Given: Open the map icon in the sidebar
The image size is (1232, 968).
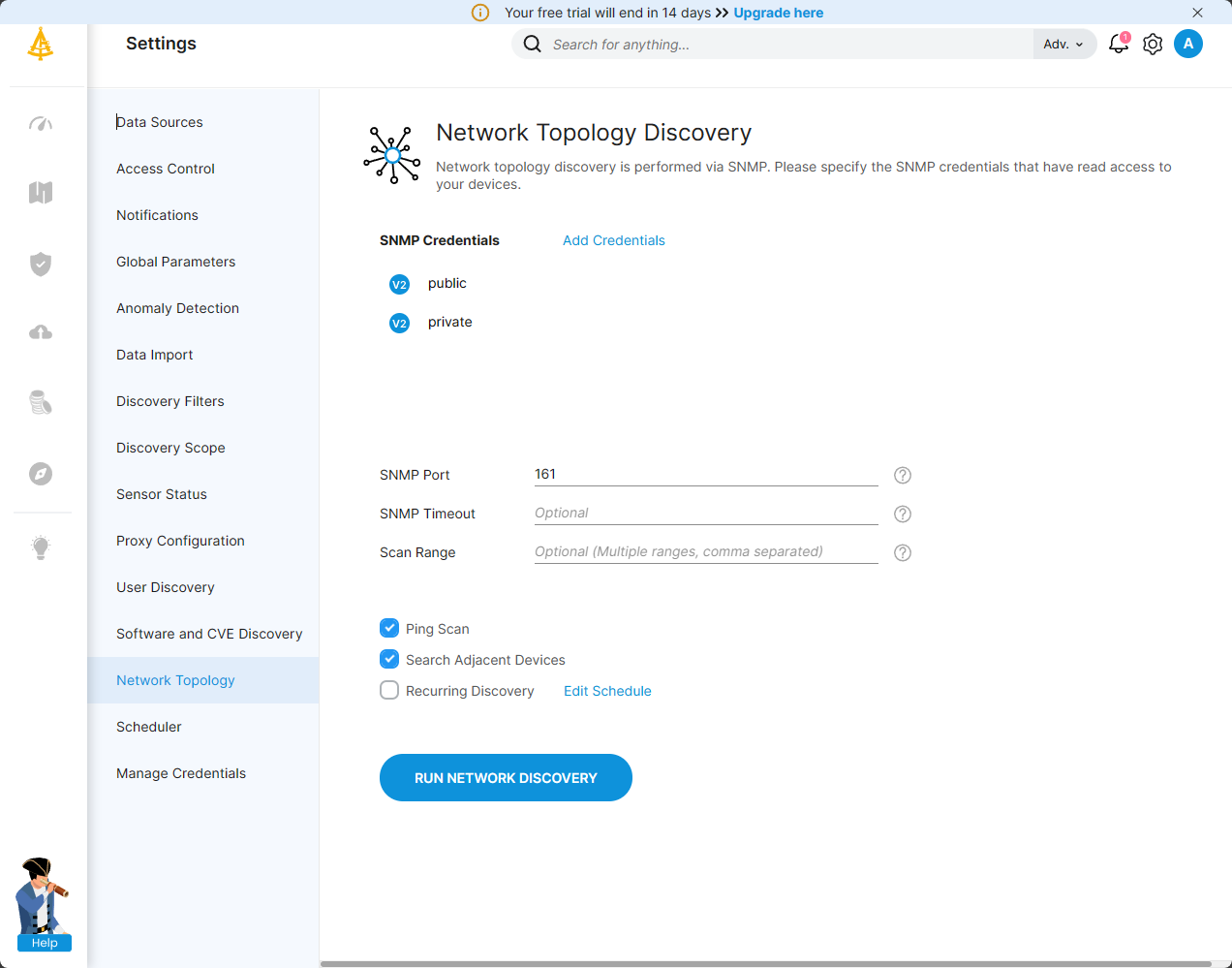Looking at the screenshot, I should pos(41,192).
